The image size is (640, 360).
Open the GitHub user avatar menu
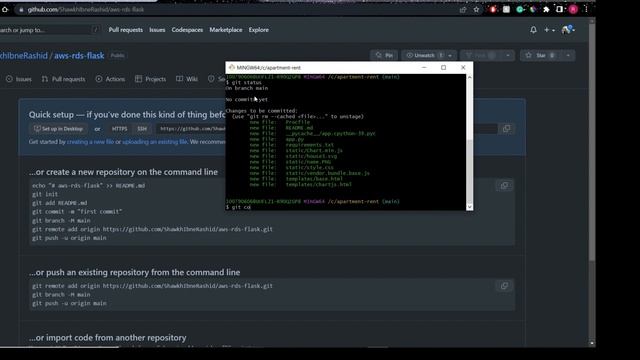pyautogui.click(x=568, y=29)
